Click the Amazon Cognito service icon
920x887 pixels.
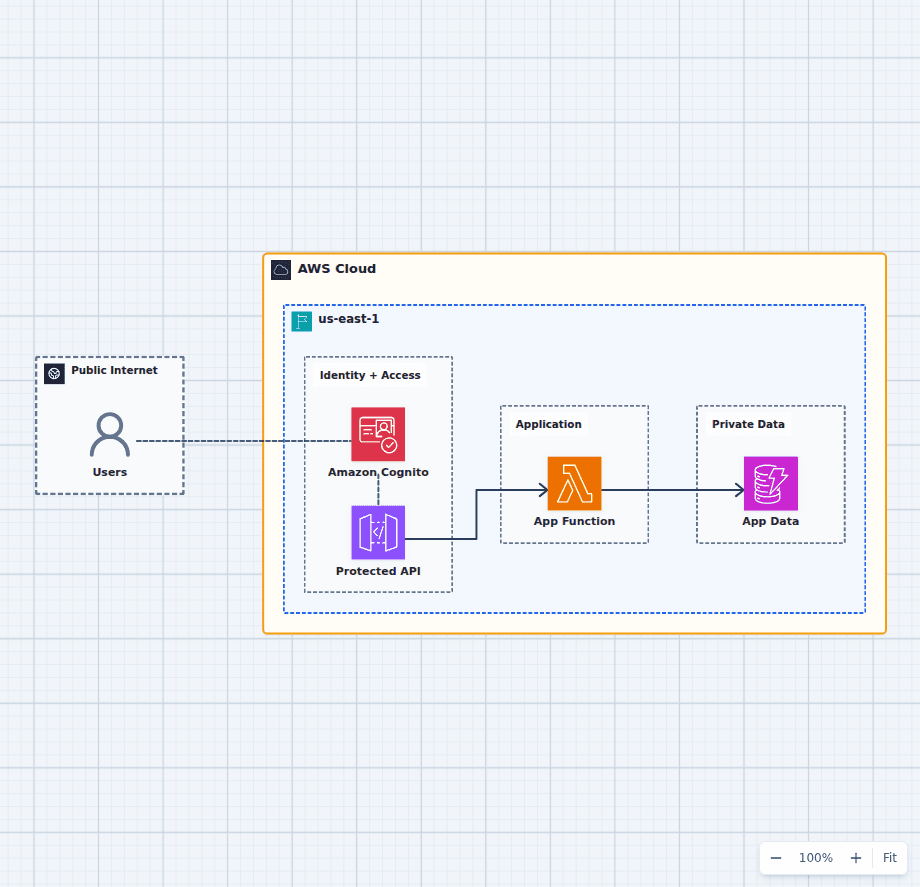click(x=378, y=434)
